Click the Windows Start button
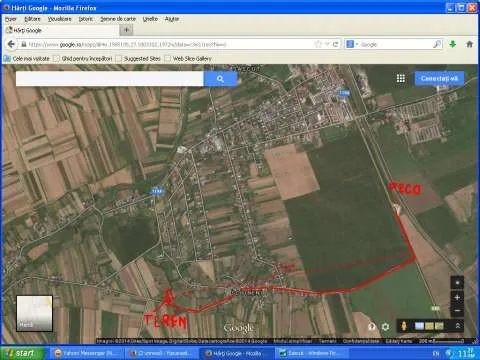 click(23, 353)
